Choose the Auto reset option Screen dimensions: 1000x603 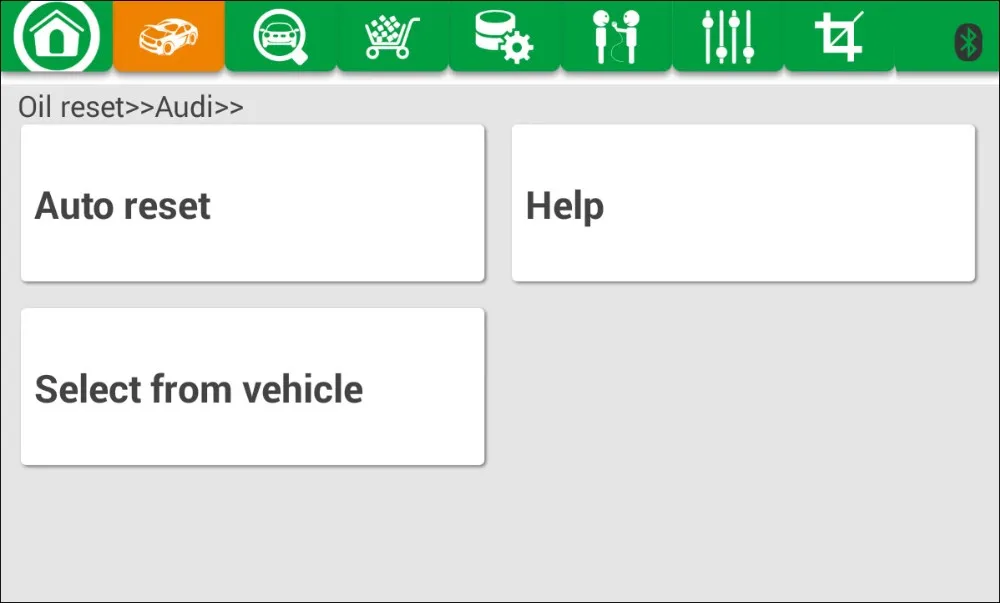point(122,206)
